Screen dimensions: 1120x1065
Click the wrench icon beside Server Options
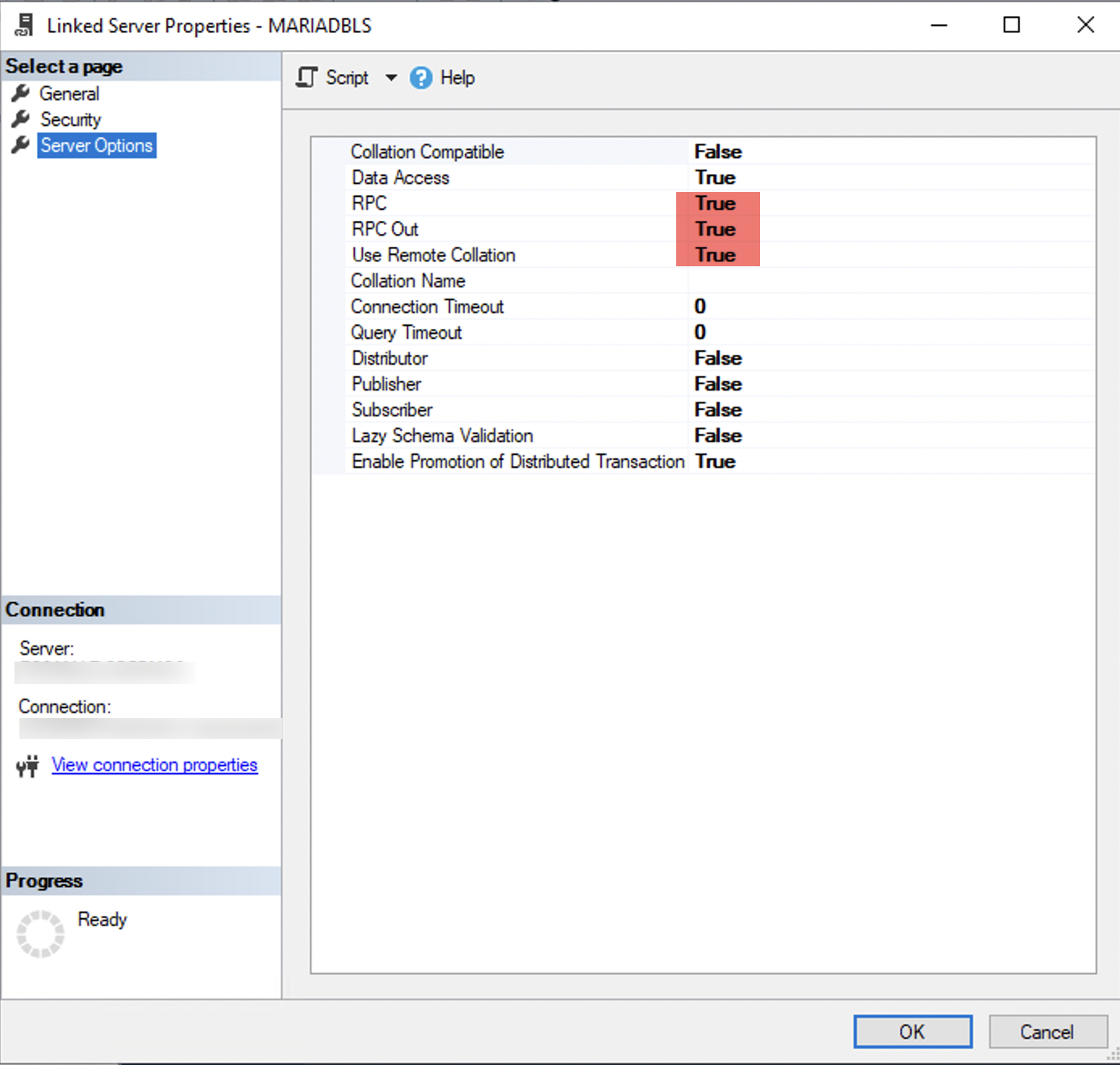[21, 145]
